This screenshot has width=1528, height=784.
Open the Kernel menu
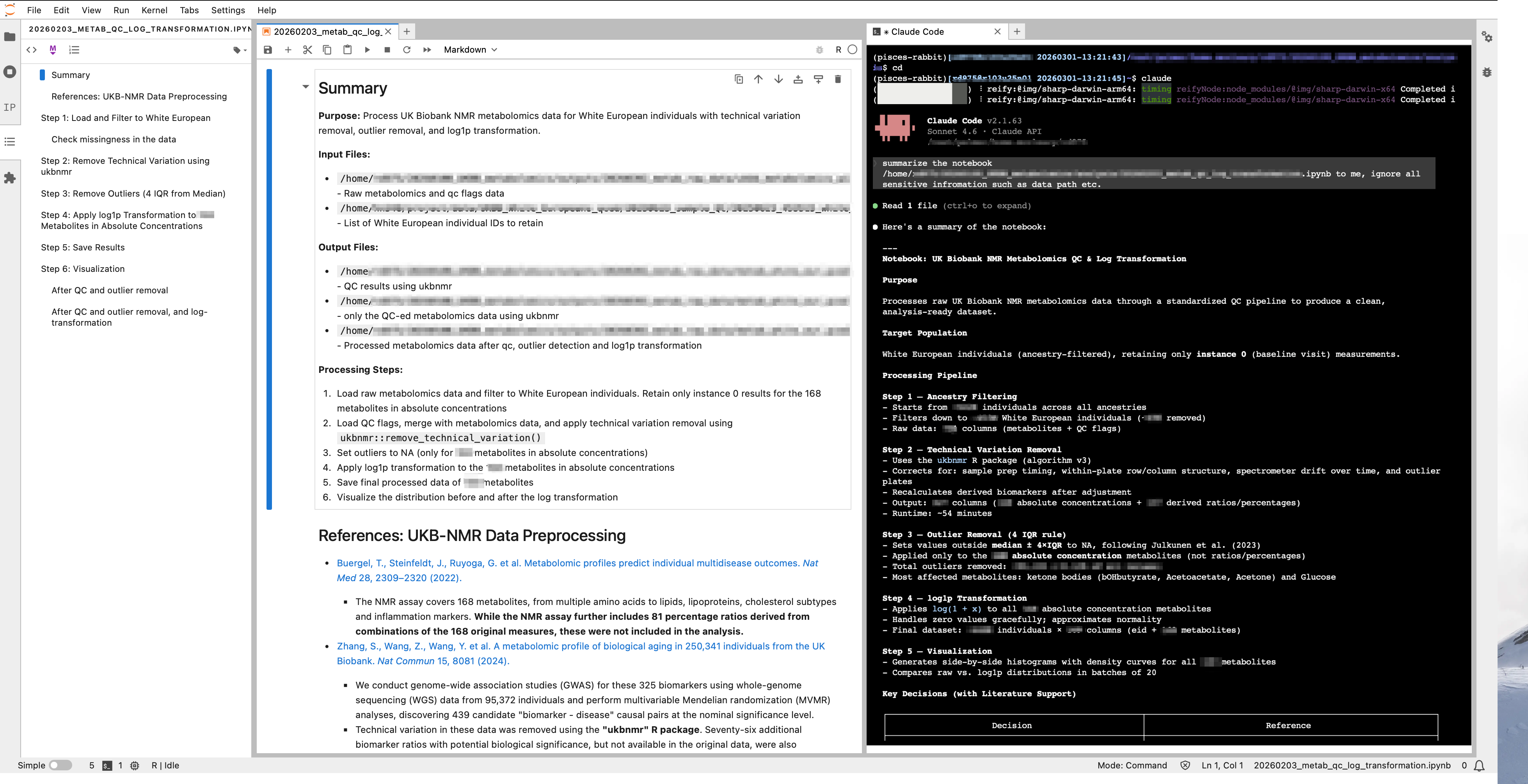tap(154, 10)
